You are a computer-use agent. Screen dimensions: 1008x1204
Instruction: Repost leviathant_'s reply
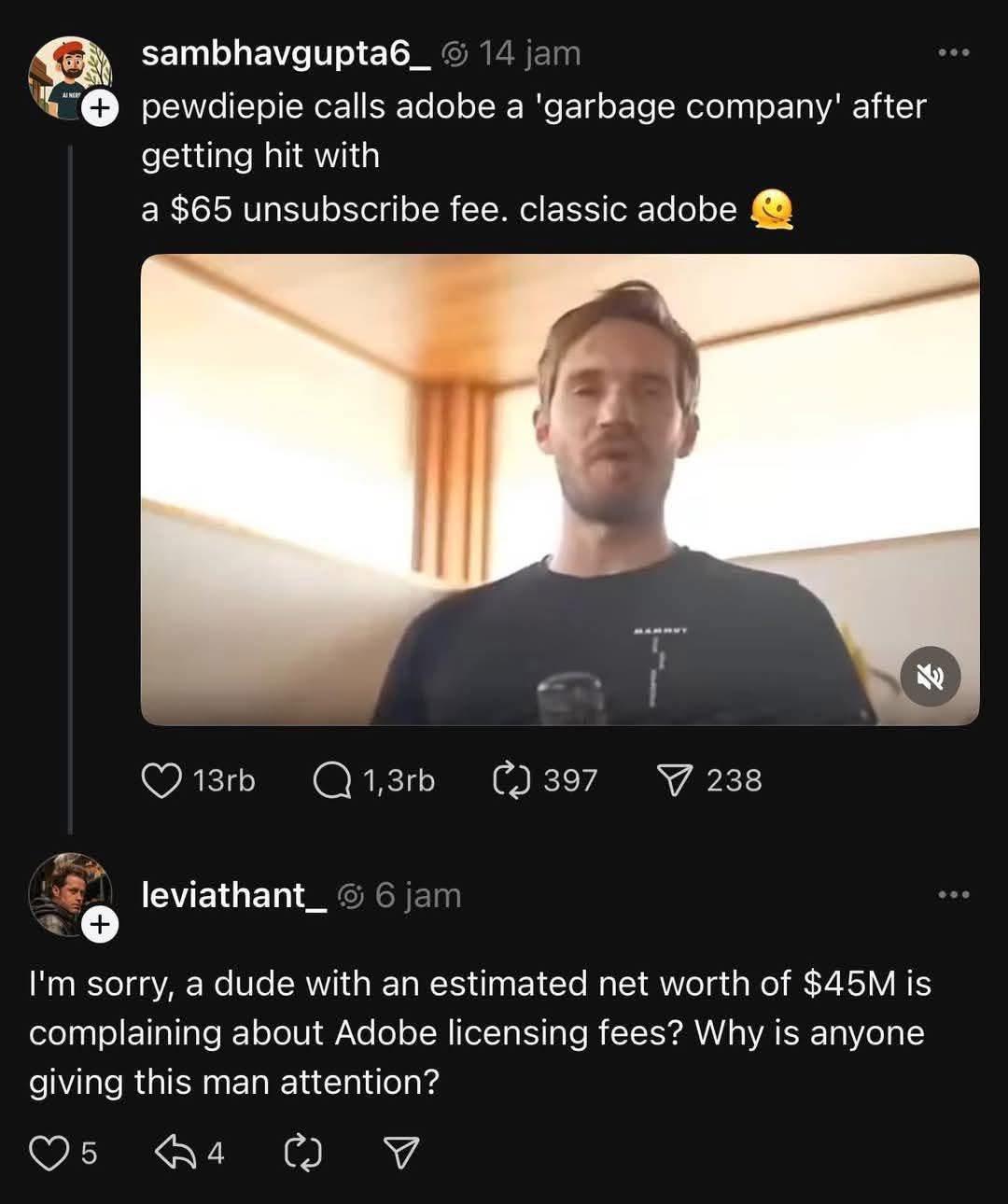tap(303, 1152)
